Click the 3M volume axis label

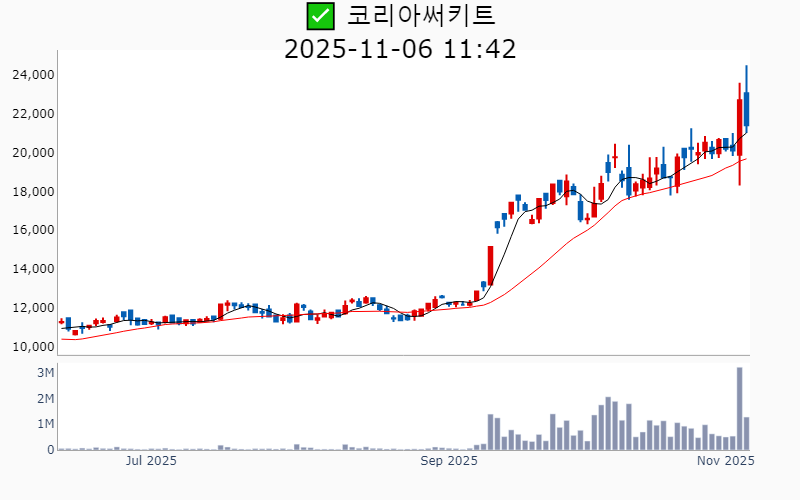tap(45, 373)
